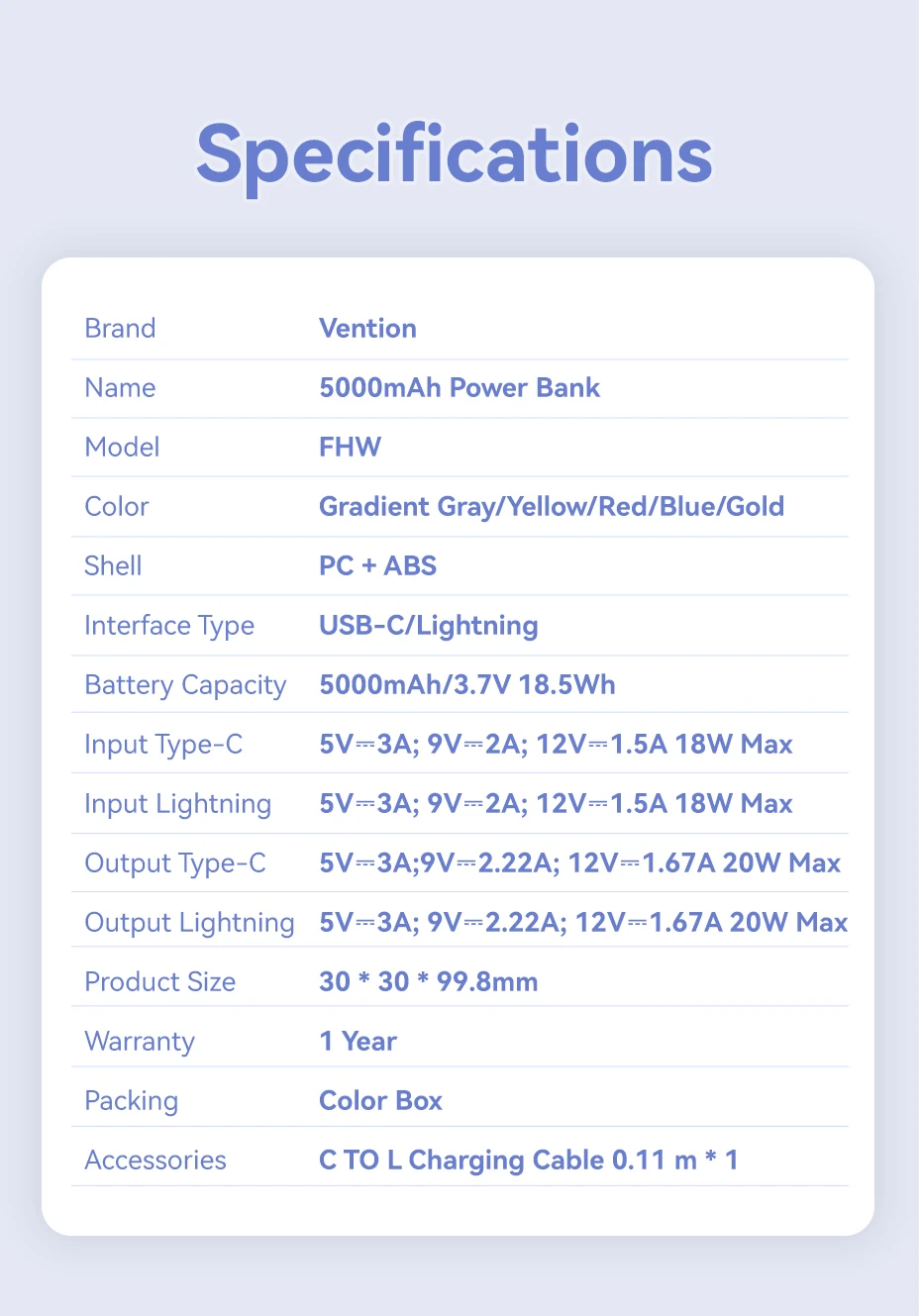
Task: Click the Output Type-C label
Action: pyautogui.click(x=175, y=863)
